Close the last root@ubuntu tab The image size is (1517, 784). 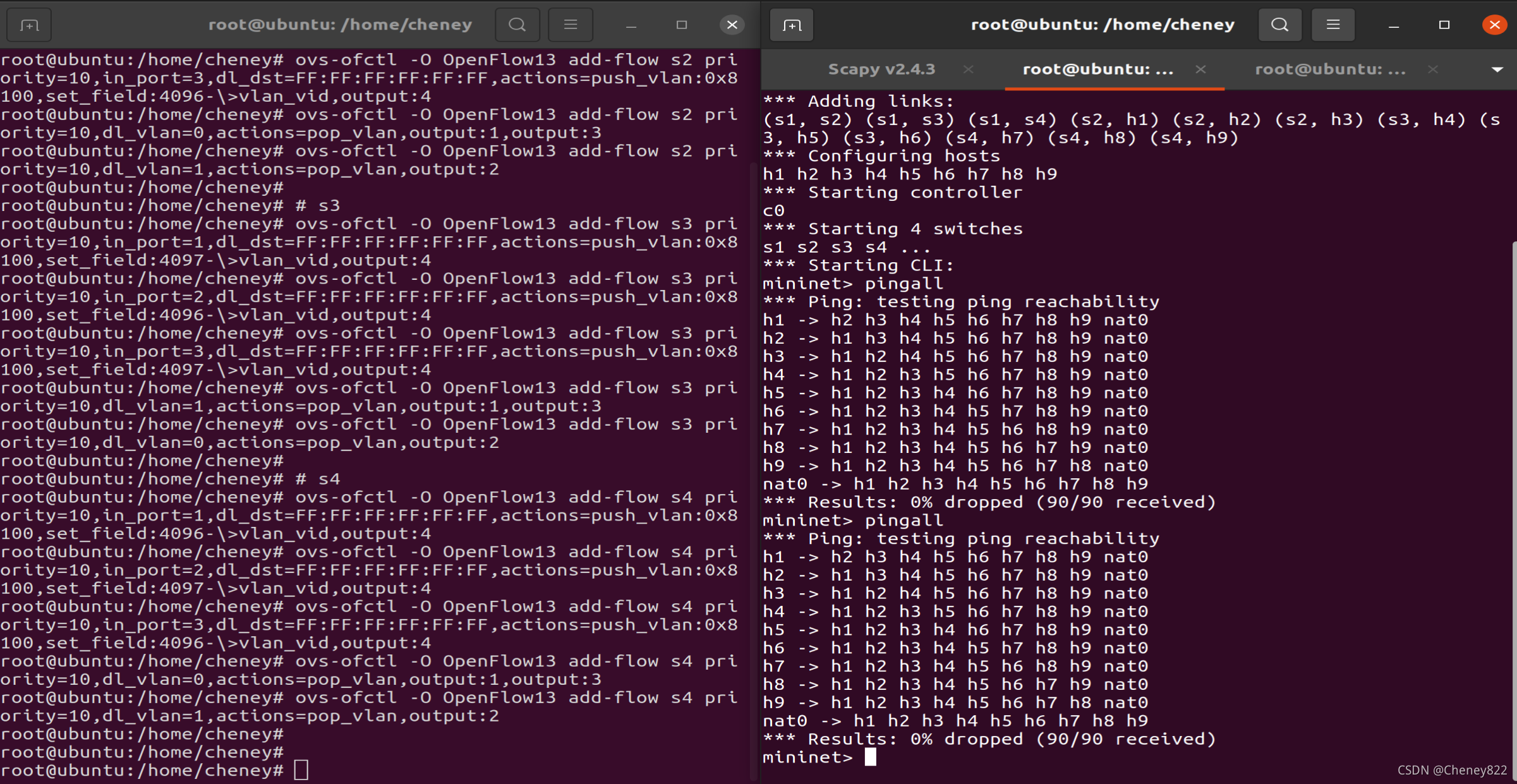1432,69
